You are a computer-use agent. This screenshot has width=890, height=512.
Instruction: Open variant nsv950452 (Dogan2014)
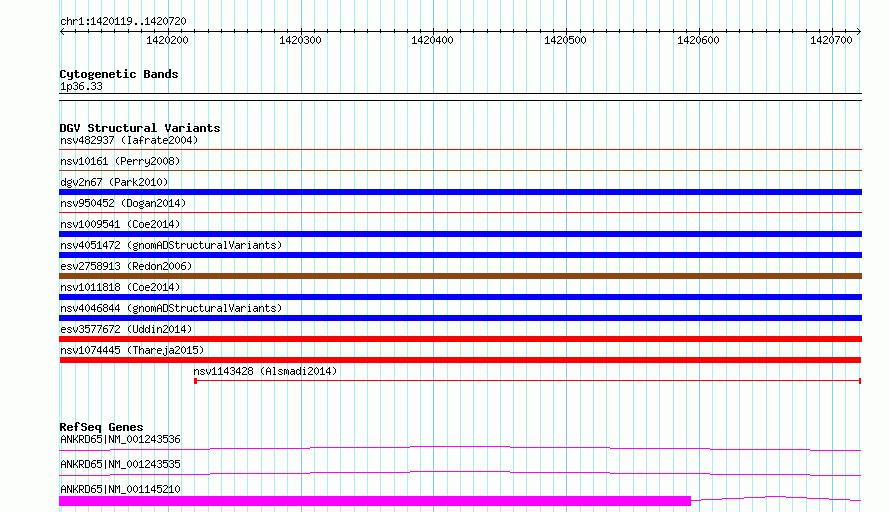pyautogui.click(x=123, y=203)
